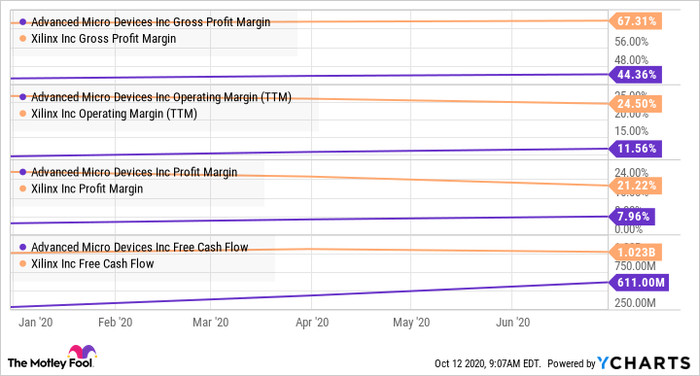Click the Jun '20 date label
700x376 pixels.
coord(512,322)
